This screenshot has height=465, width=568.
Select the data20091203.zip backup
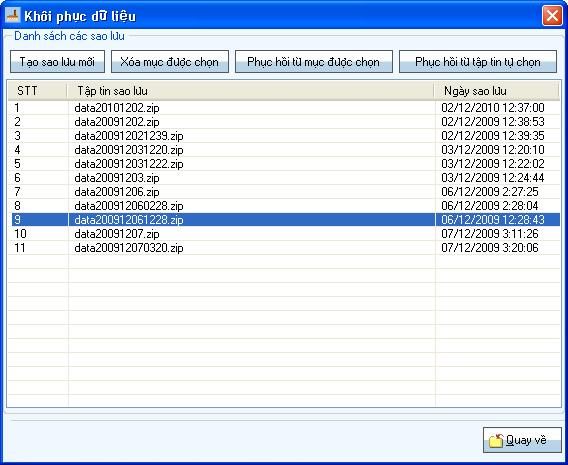[x=284, y=178]
